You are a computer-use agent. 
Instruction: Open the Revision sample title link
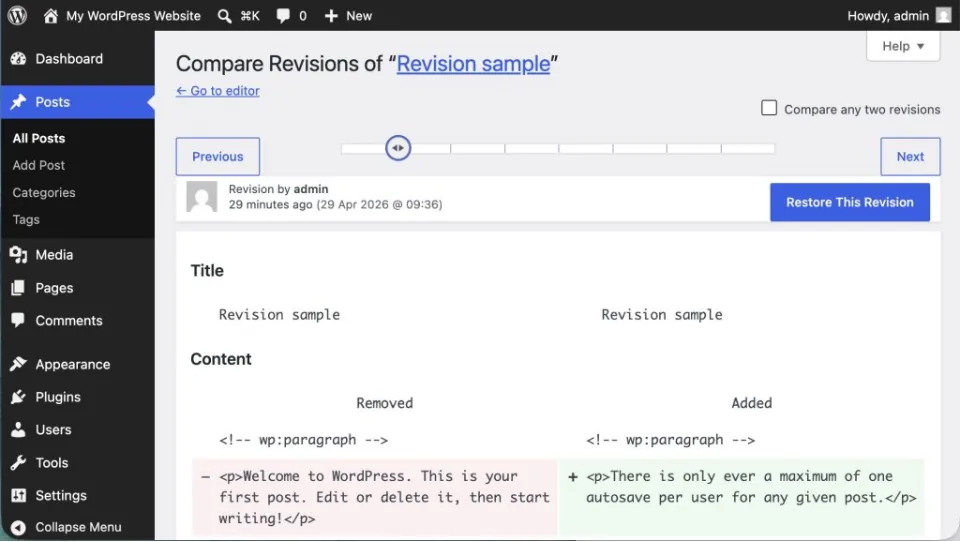coord(473,64)
